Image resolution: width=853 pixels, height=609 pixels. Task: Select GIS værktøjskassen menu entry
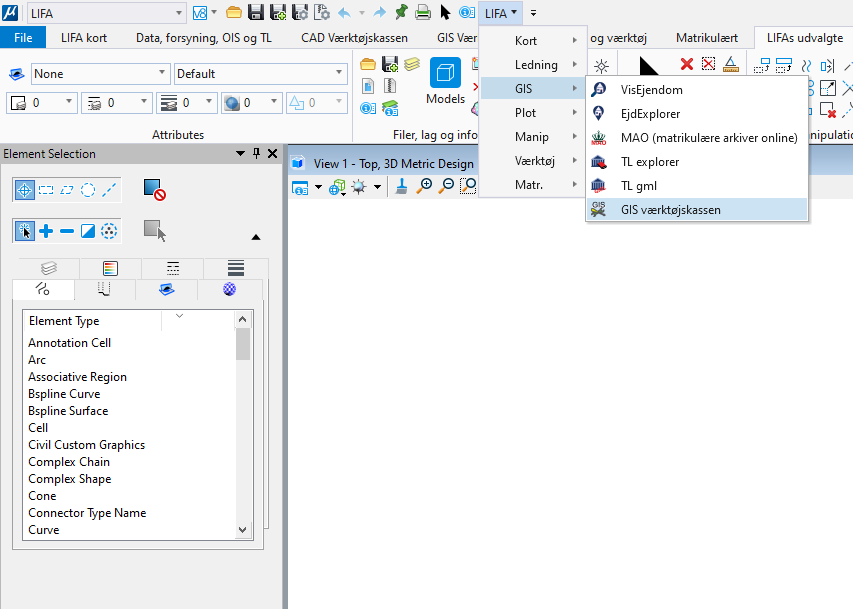(669, 210)
